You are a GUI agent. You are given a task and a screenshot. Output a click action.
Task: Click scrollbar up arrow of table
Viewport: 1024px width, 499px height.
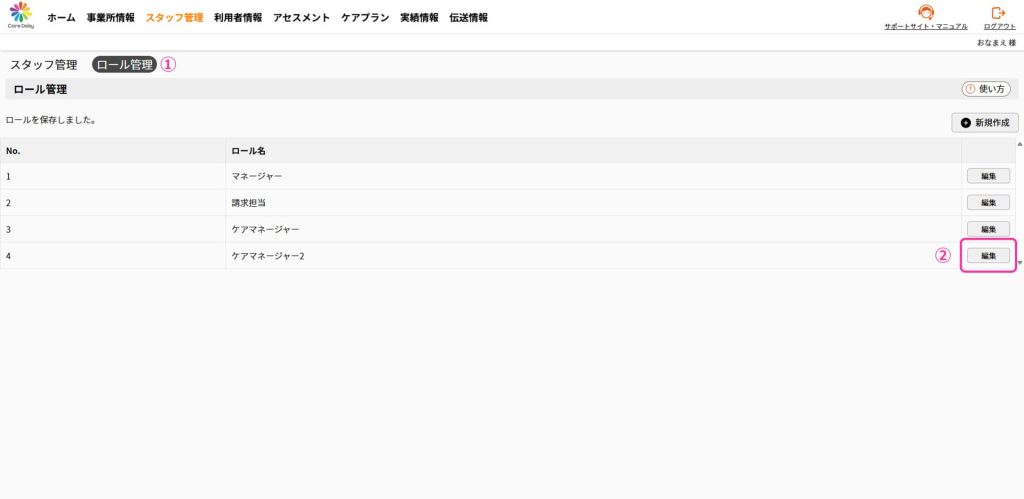tap(1020, 143)
